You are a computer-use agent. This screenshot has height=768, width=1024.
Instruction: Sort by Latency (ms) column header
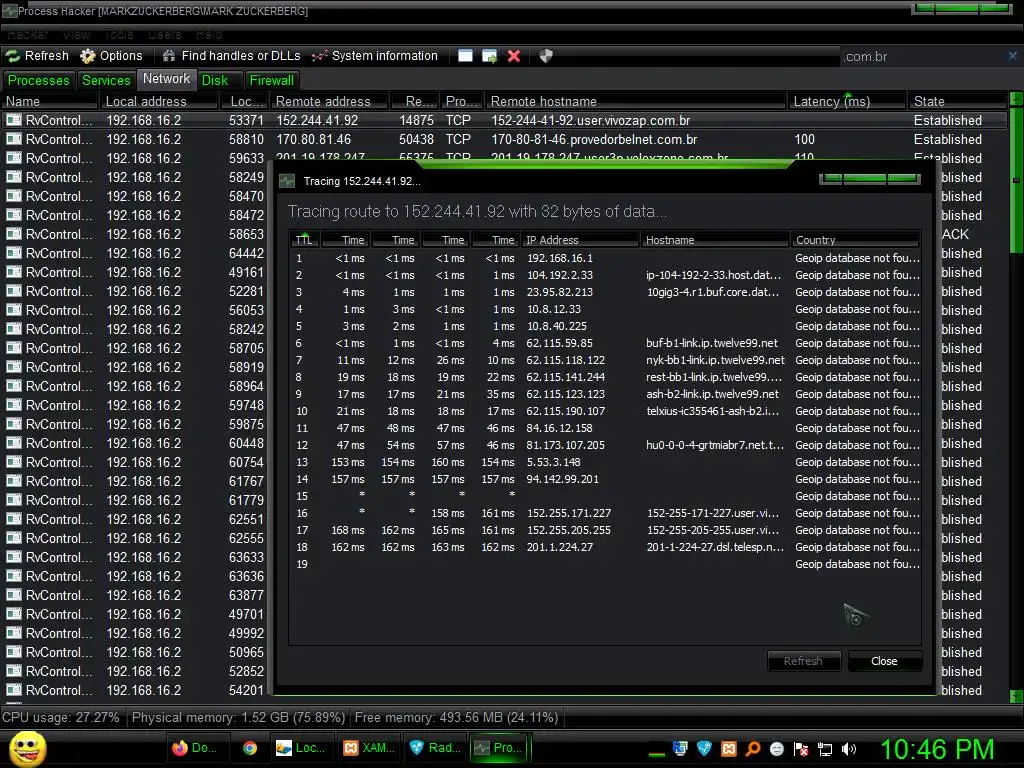(x=846, y=101)
